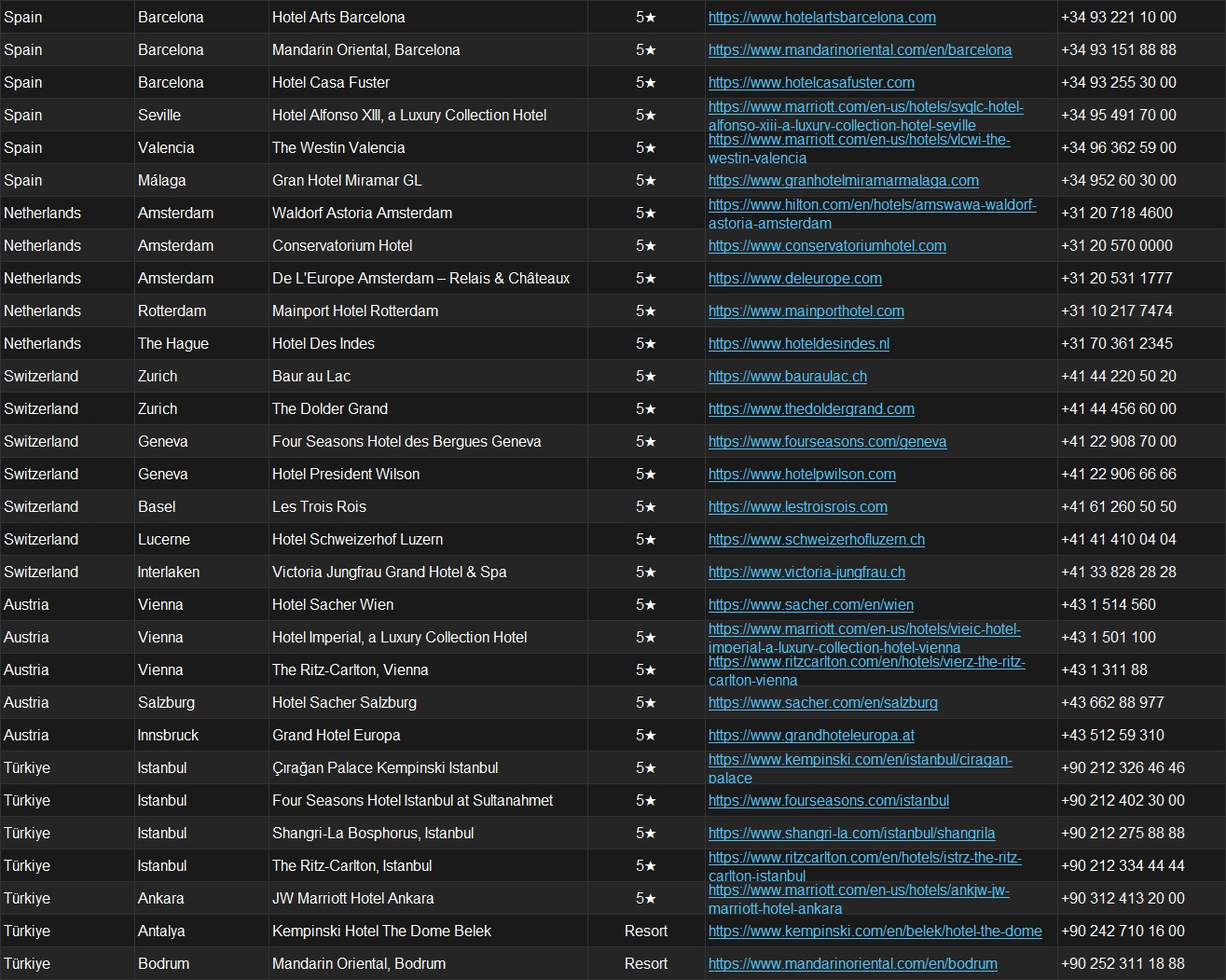The height and width of the screenshot is (980, 1226).
Task: Follow the conservatoriumhotel.com link
Action: coord(827,245)
